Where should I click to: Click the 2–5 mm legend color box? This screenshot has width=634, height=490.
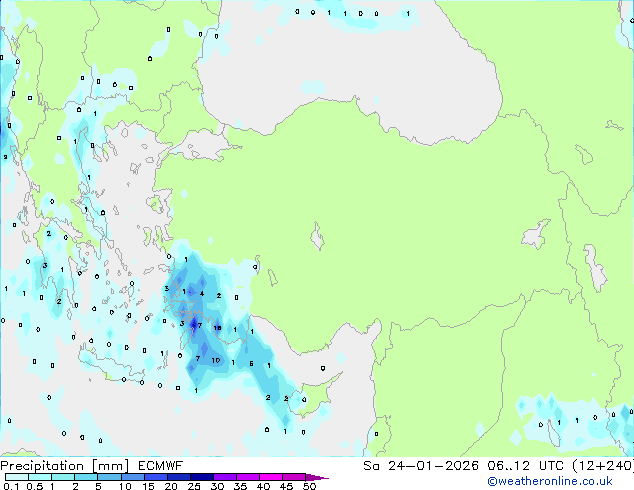pyautogui.click(x=86, y=477)
